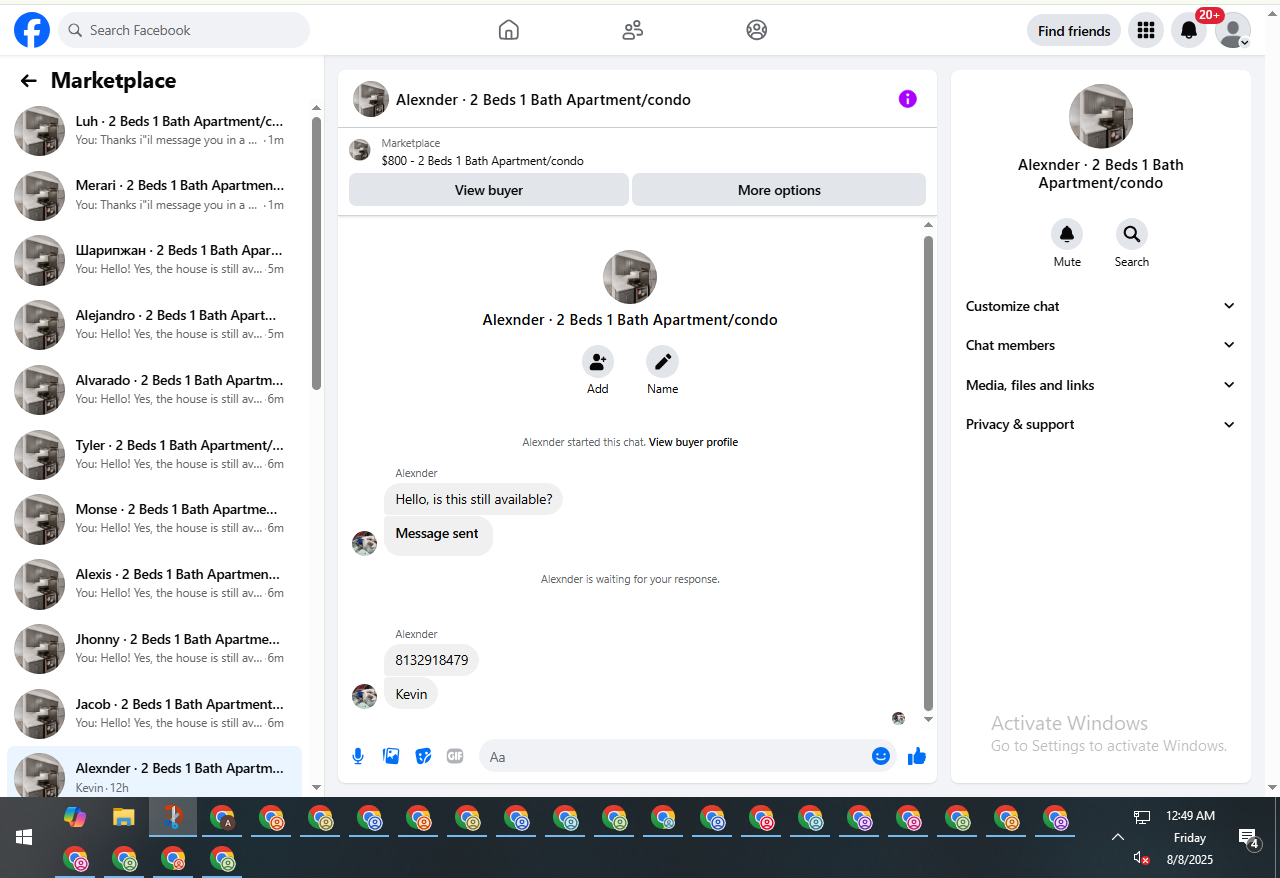Open Merari conversation in the list
The width and height of the screenshot is (1280, 878).
coord(154,195)
